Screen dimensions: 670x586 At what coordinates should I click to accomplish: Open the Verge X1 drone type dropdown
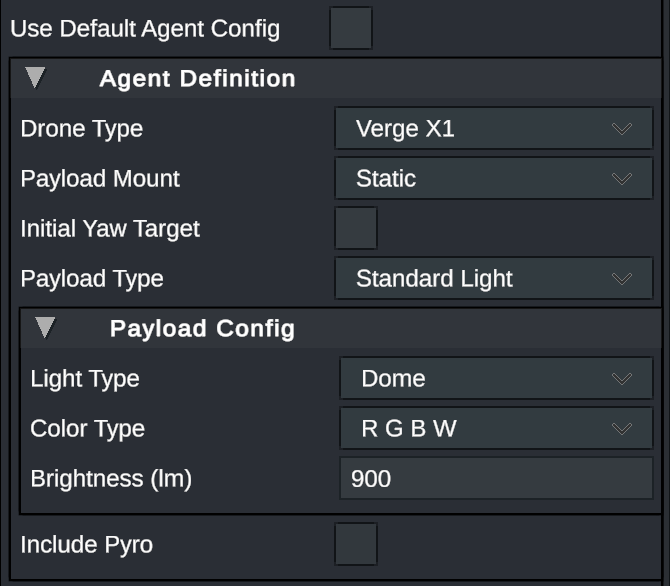click(494, 128)
